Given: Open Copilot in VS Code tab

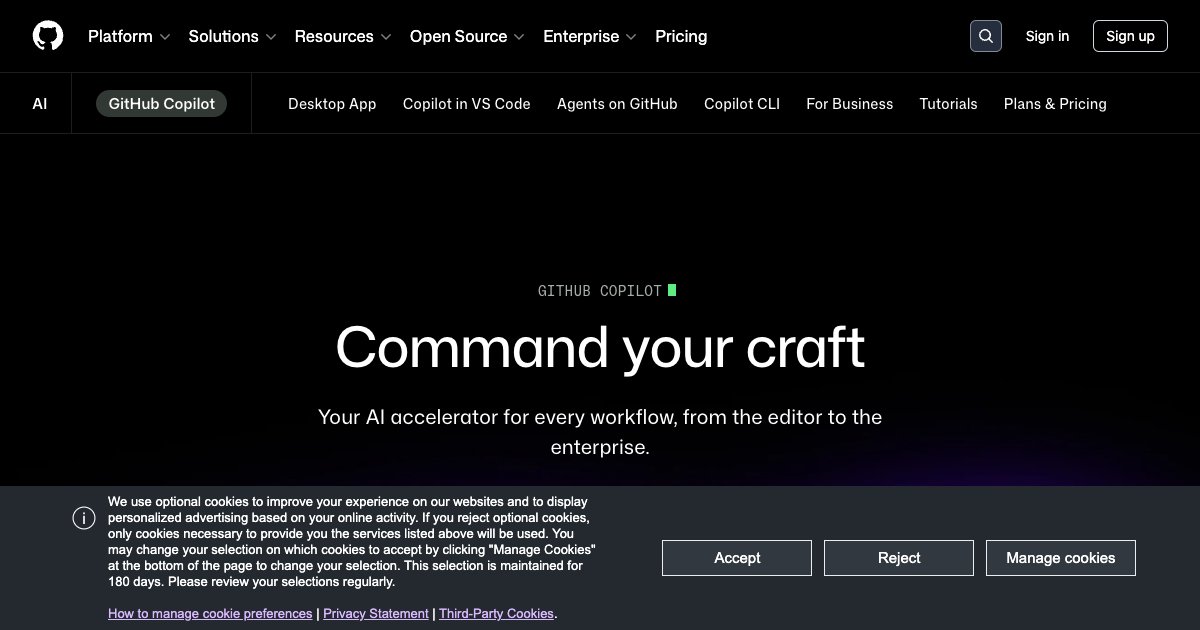Looking at the screenshot, I should [467, 103].
